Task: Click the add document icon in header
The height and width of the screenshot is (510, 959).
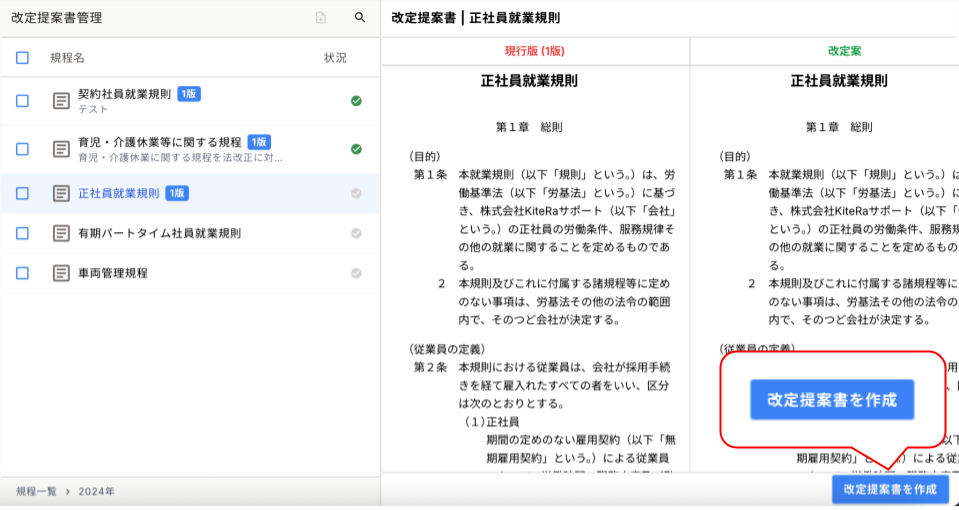Action: point(321,18)
